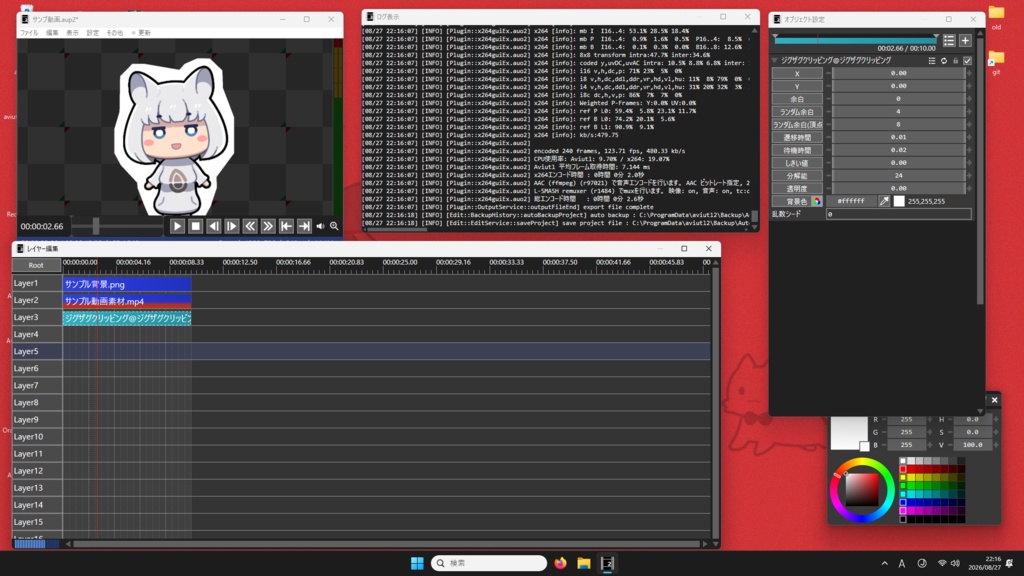
Task: Click the preview seek slider handle
Action: coord(96,226)
